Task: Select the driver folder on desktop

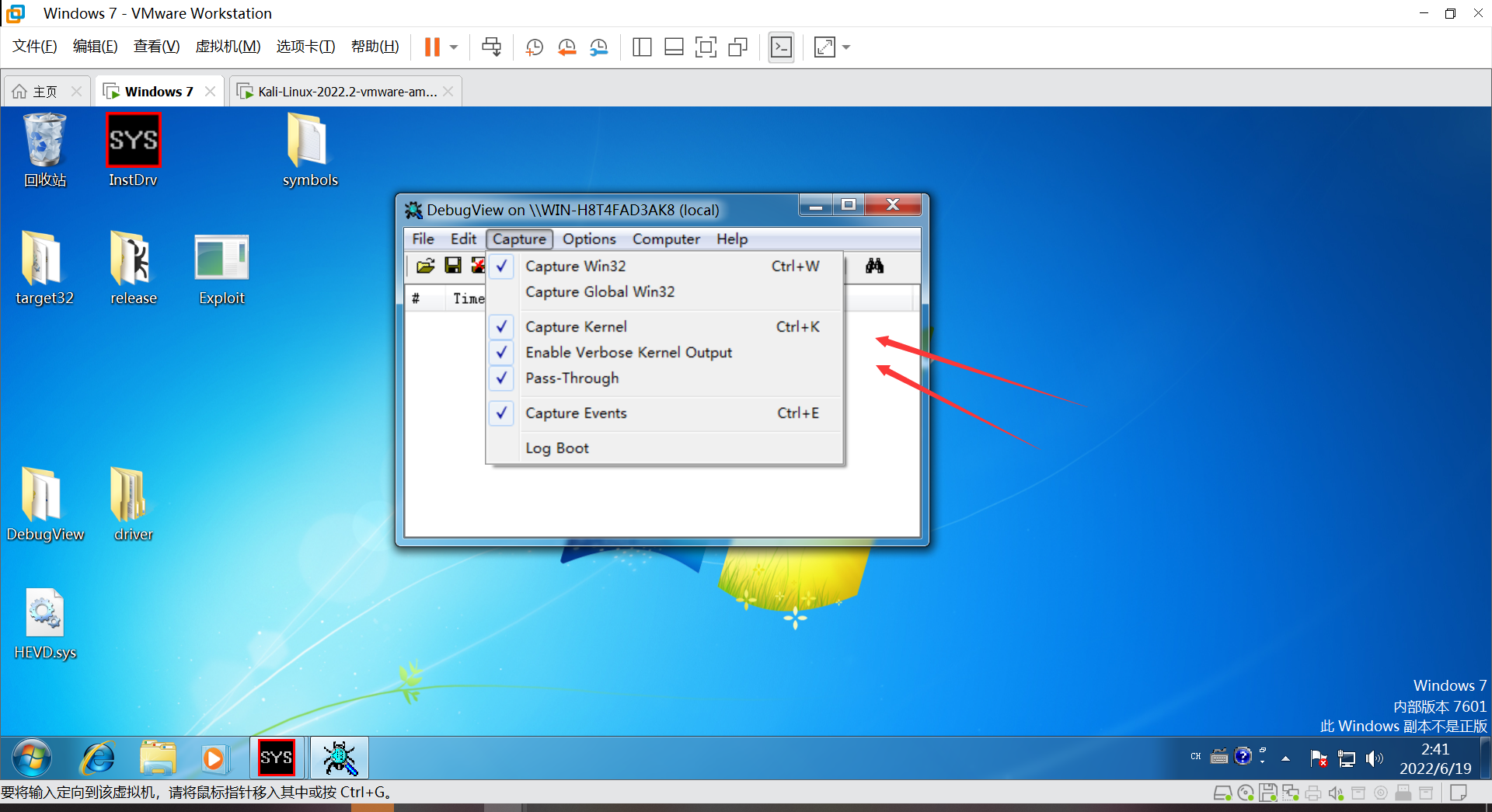Action: (133, 504)
